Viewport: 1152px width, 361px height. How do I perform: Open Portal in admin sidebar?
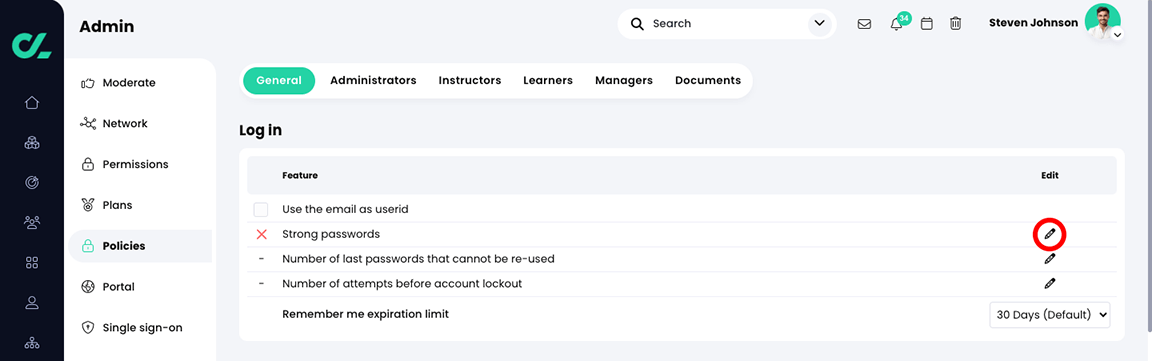point(140,287)
